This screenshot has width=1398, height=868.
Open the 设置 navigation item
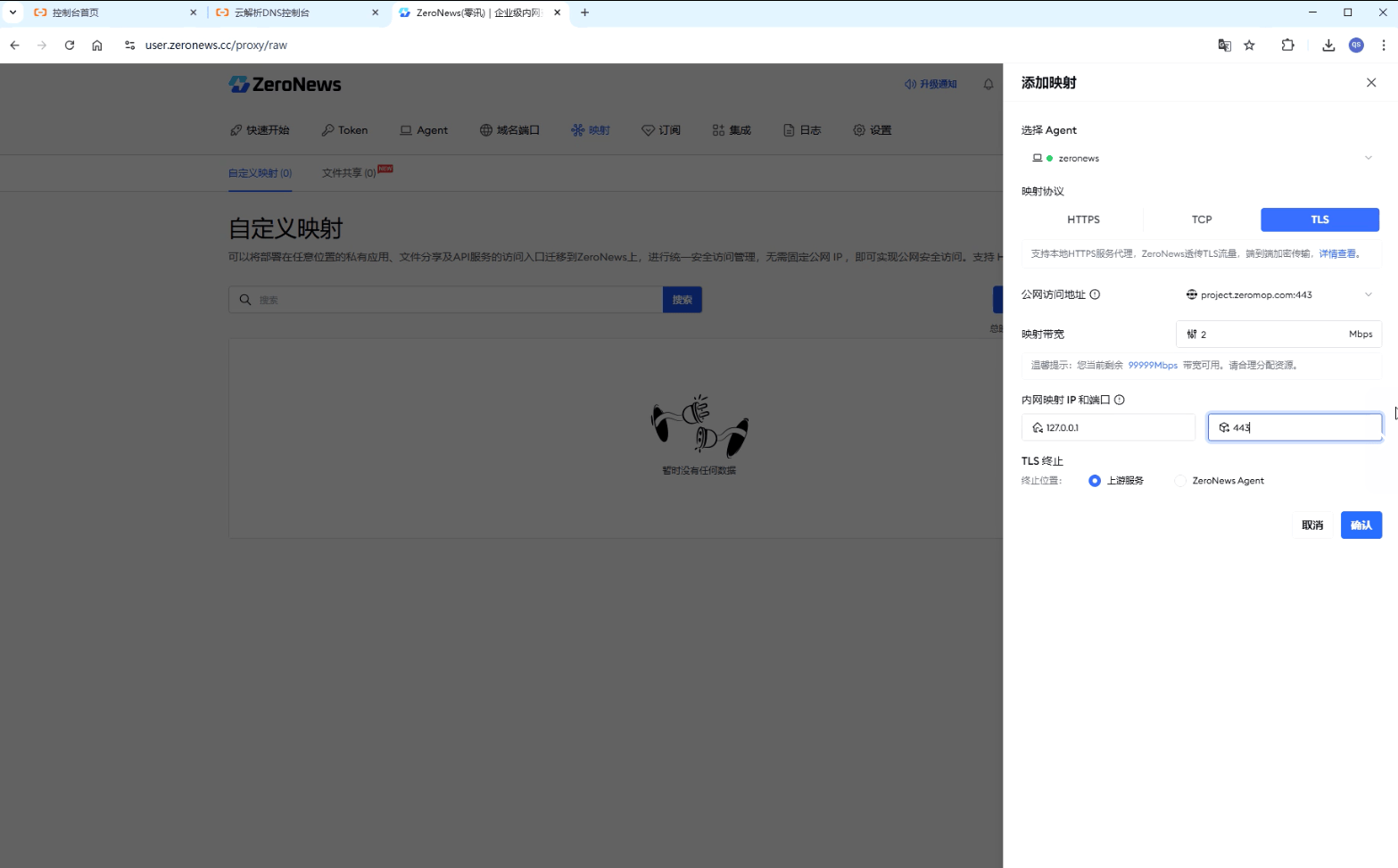[872, 130]
